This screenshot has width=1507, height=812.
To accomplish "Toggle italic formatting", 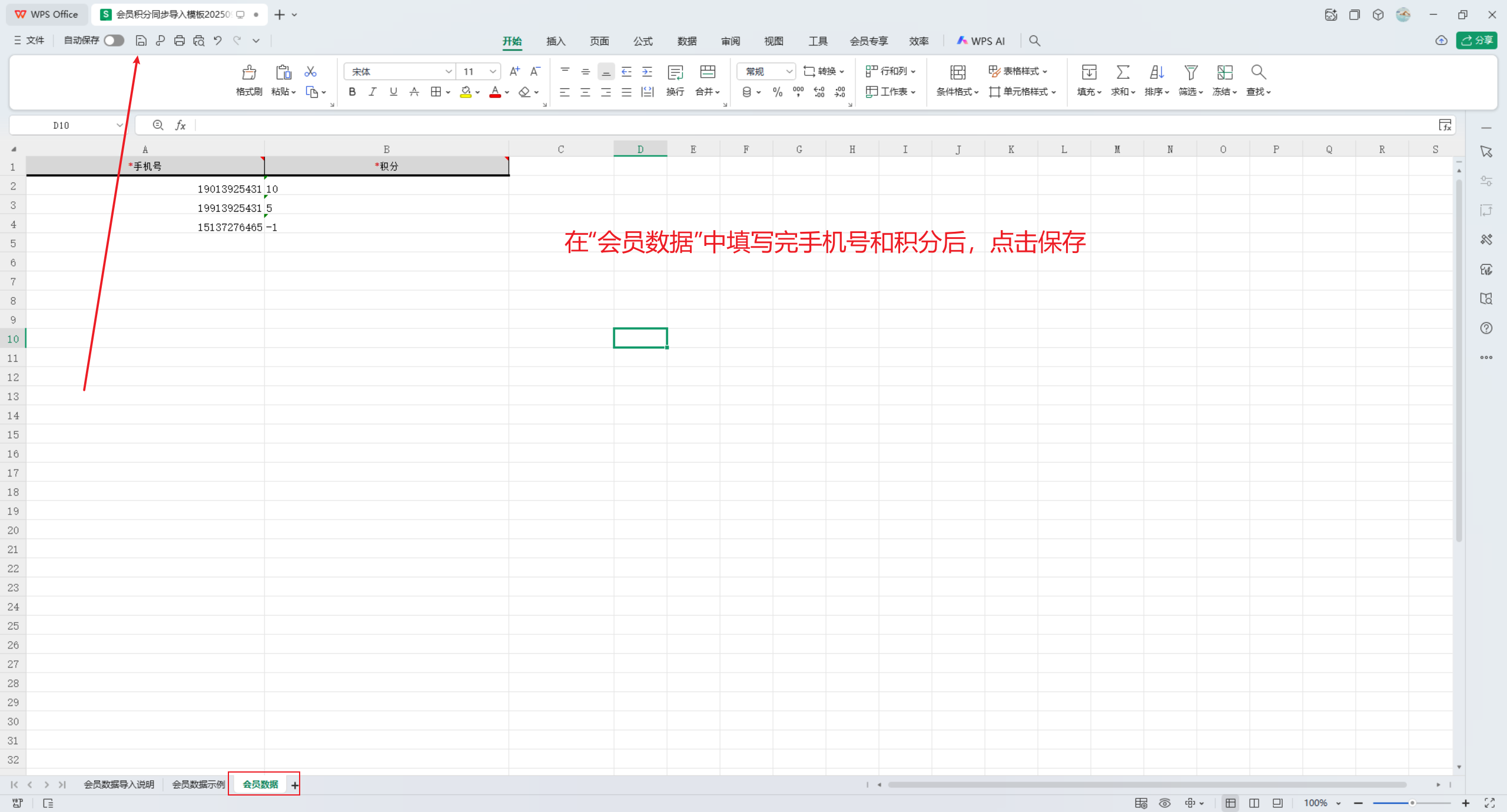I will pyautogui.click(x=373, y=92).
